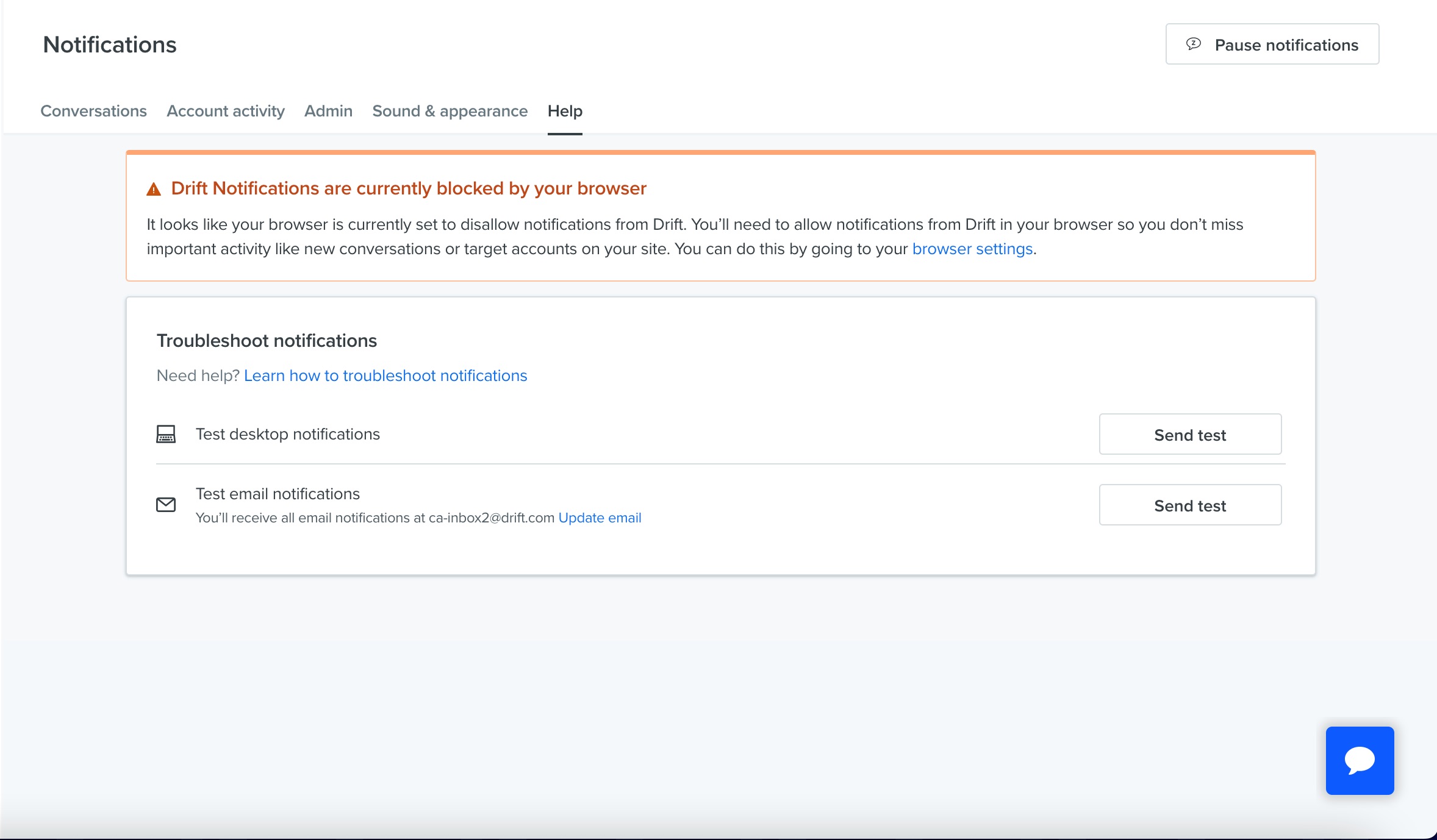Click the Troubleshoot notifications heading
Screen dimensions: 1437x840
pos(267,341)
